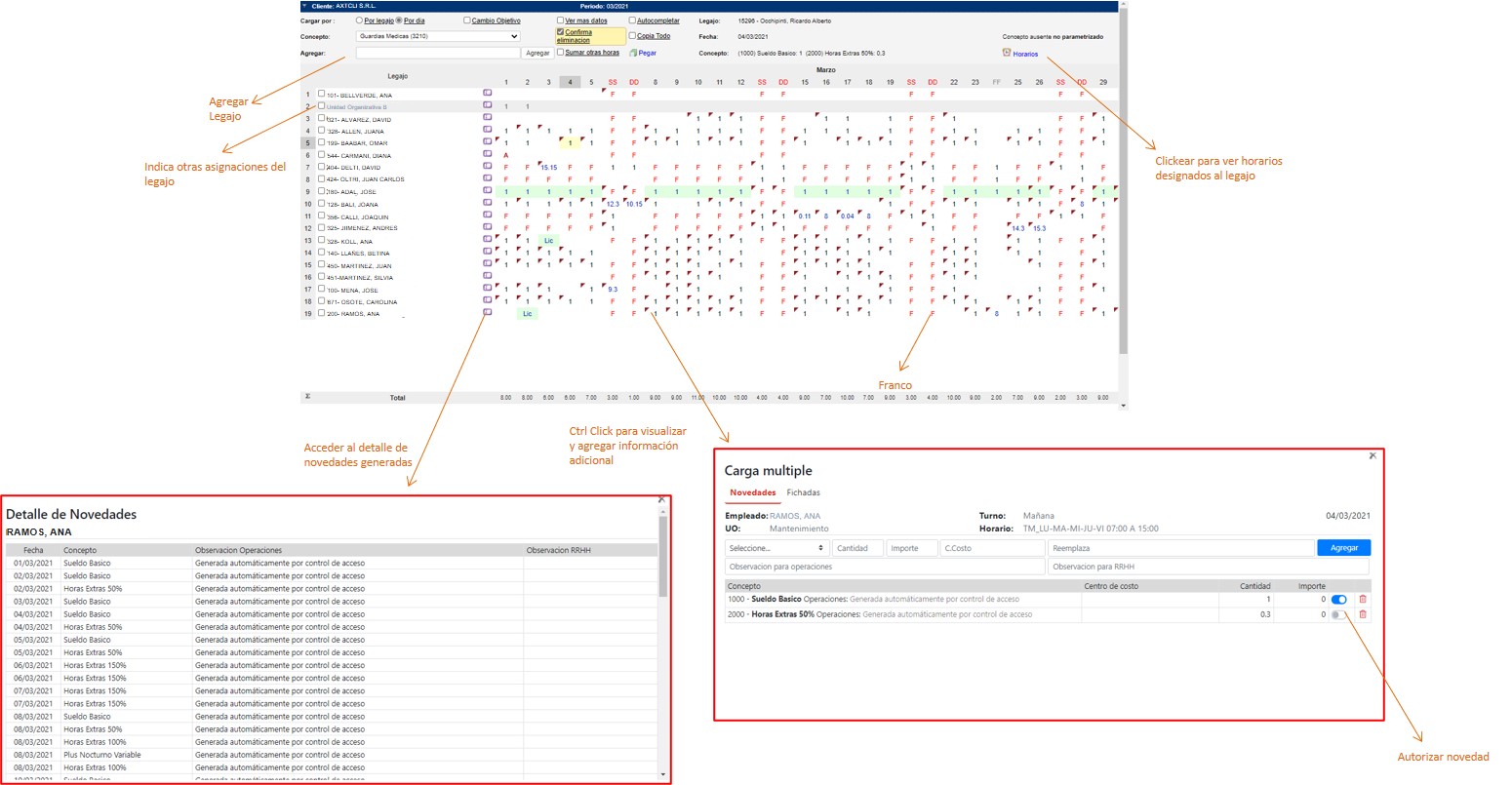Open the Seleccione concept dropdown
Viewport: 1512px width, 785px height.
[777, 548]
